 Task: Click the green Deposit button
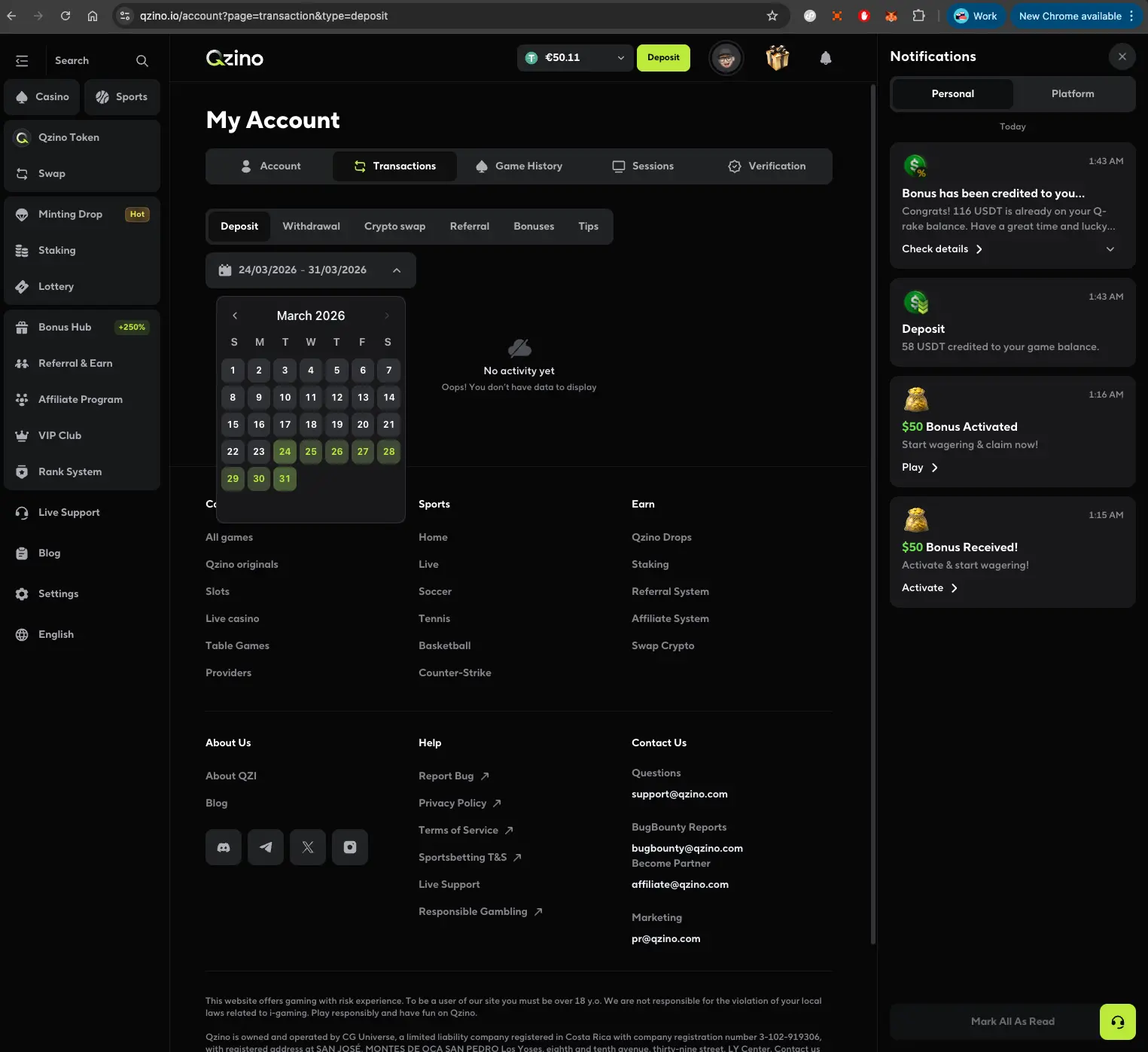tap(663, 58)
